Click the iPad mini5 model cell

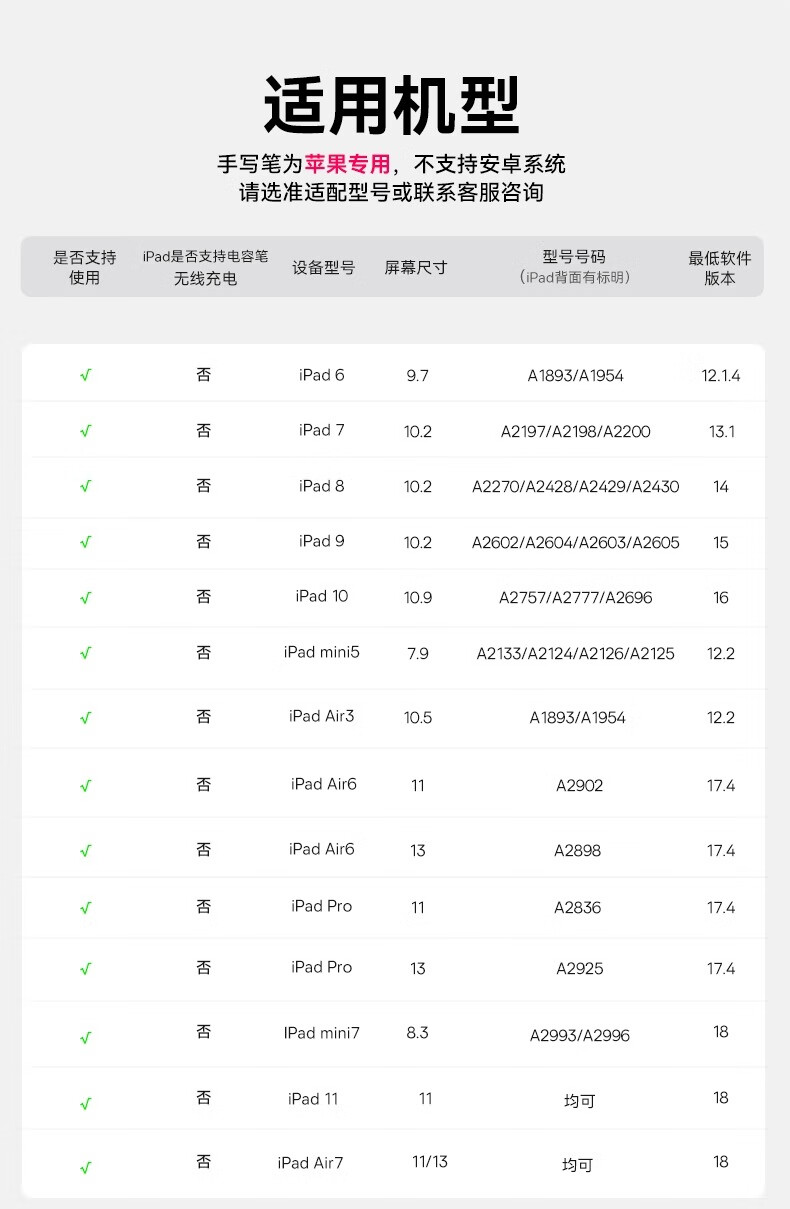(321, 652)
